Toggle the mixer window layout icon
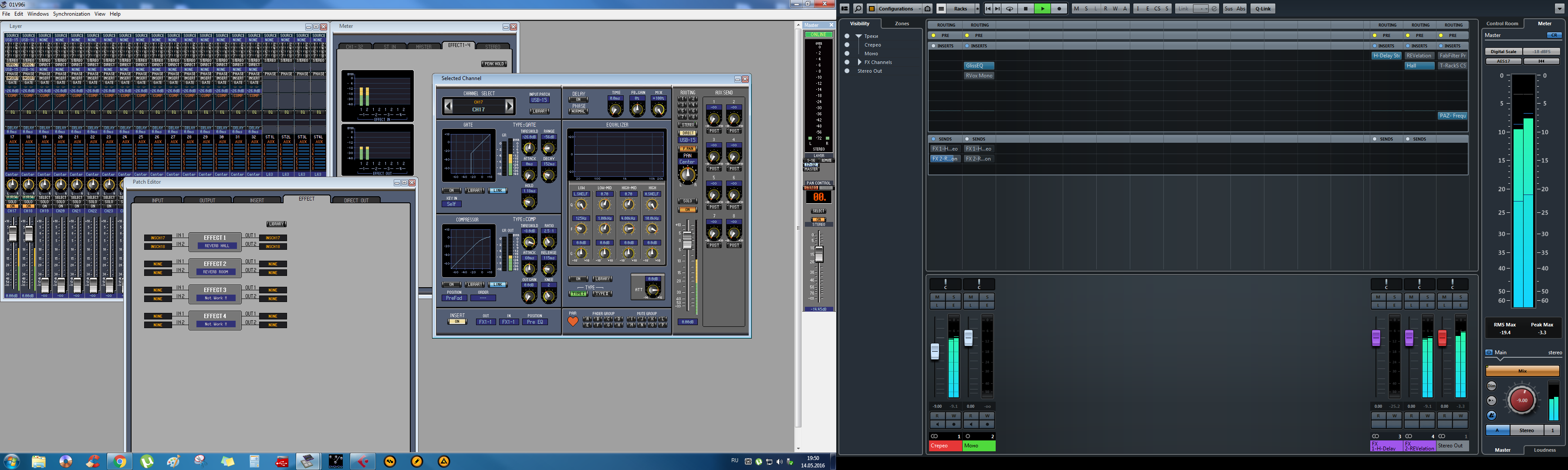Screen dimensions: 1568x470 point(845,9)
